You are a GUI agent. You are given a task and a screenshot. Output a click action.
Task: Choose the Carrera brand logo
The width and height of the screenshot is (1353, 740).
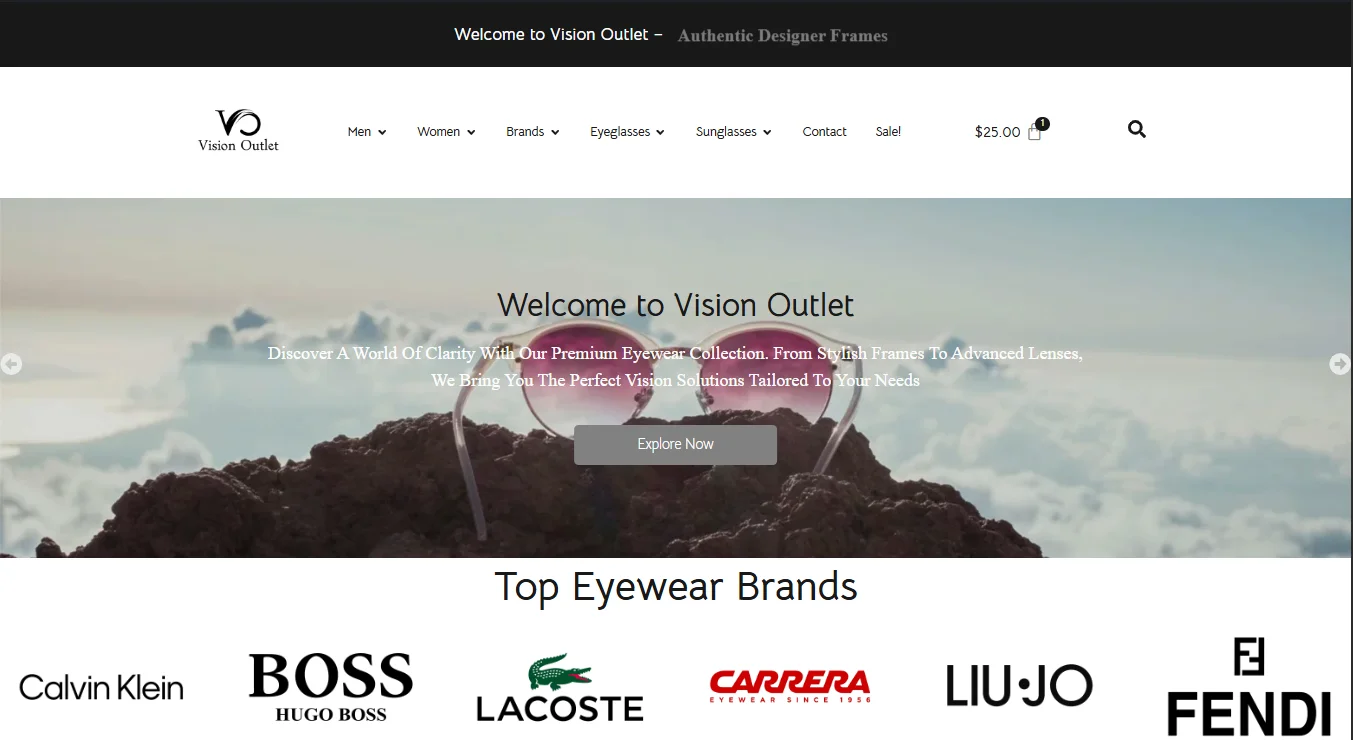click(789, 686)
